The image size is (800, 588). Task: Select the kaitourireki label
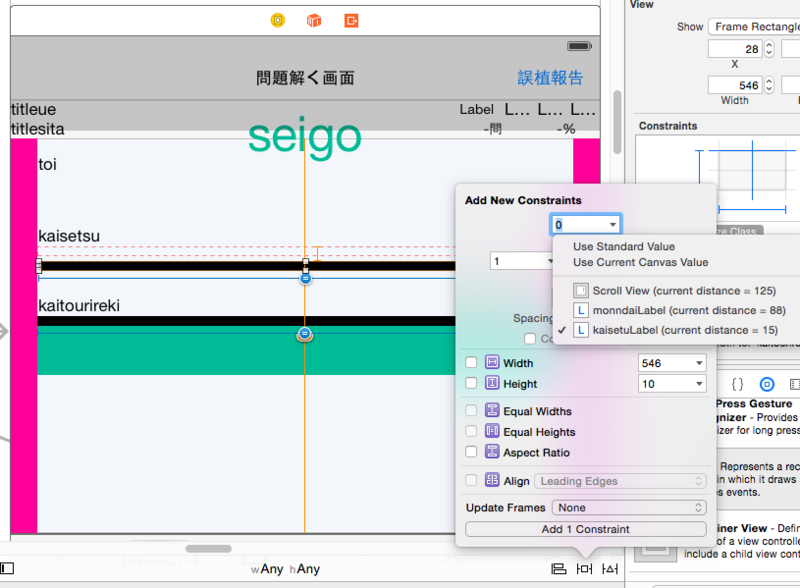pos(79,305)
